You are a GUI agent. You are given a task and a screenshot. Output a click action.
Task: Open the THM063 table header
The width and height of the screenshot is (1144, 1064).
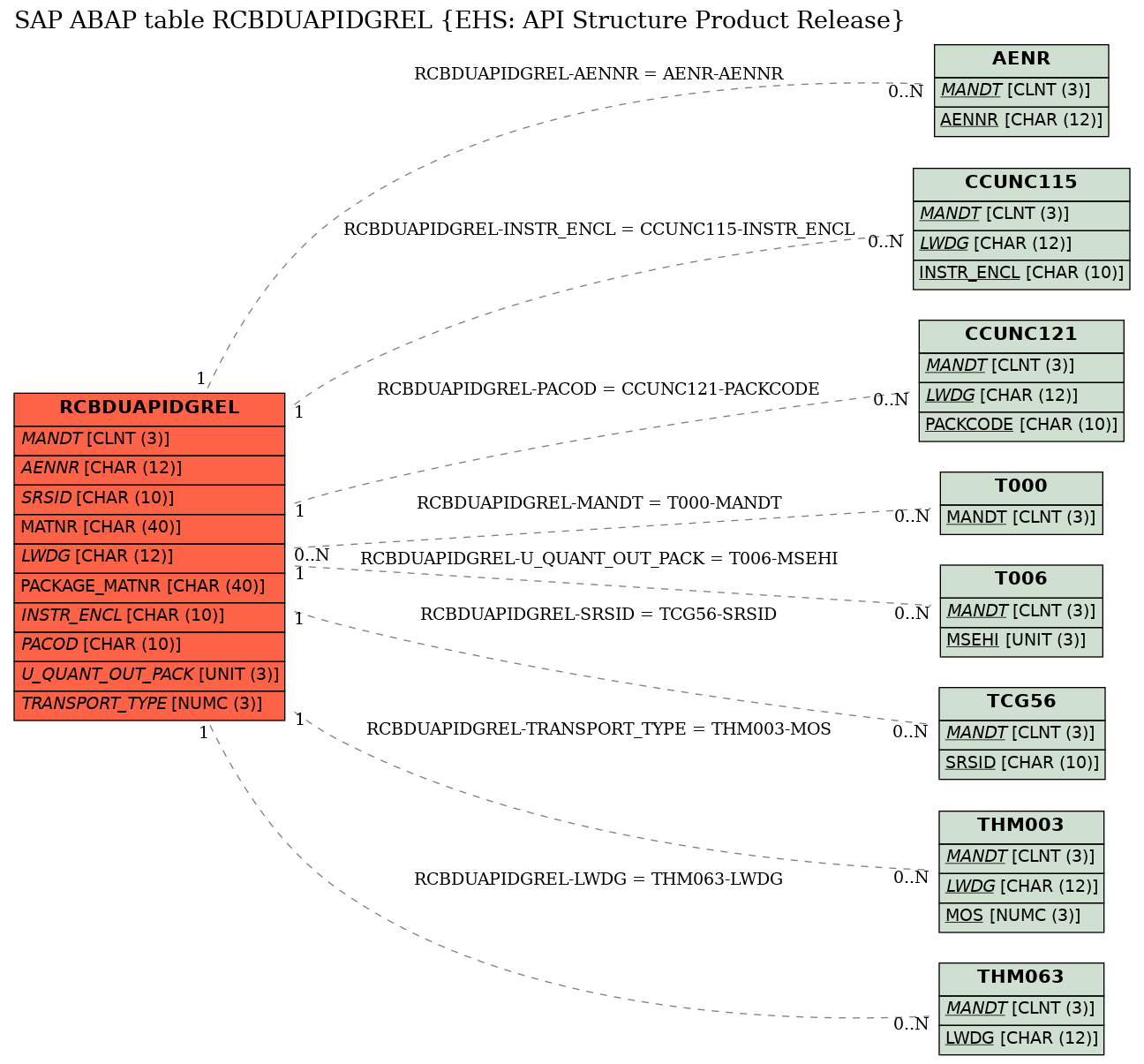pyautogui.click(x=1021, y=978)
